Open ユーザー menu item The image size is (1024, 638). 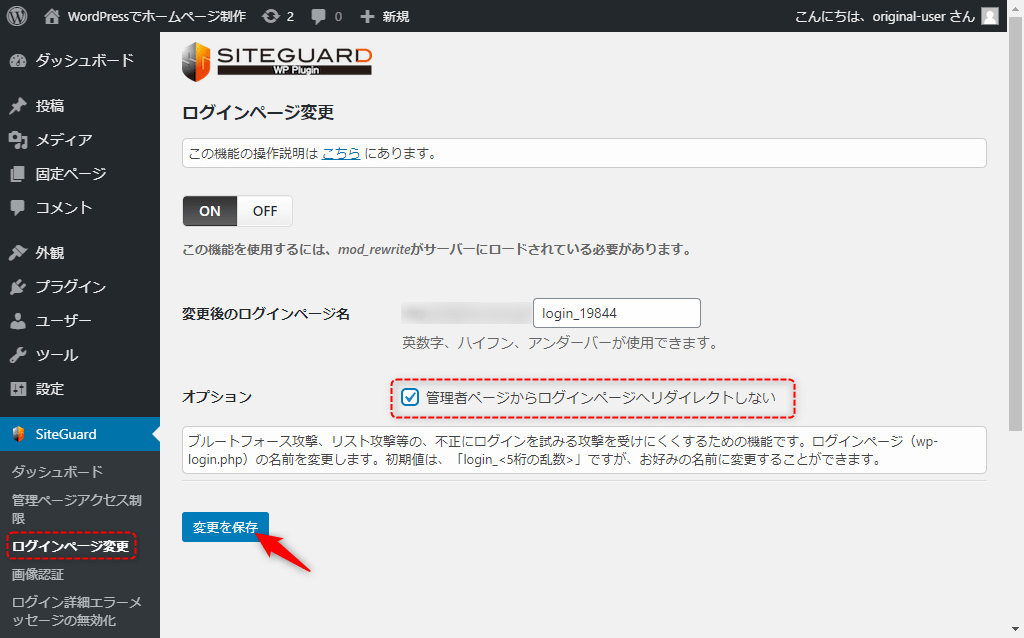(x=80, y=321)
